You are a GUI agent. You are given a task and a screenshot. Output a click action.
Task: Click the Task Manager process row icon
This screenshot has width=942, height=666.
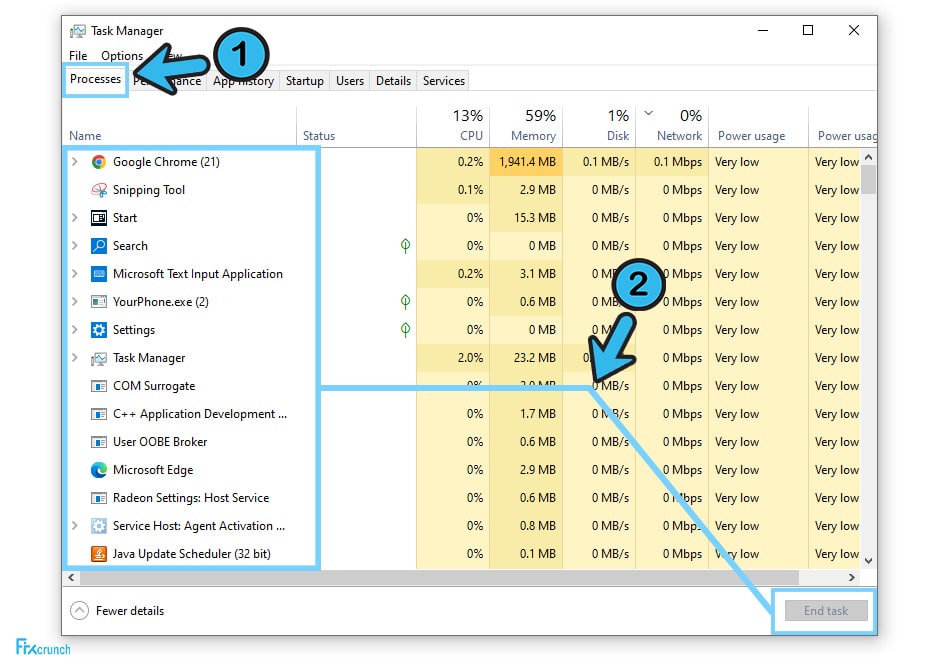point(99,359)
